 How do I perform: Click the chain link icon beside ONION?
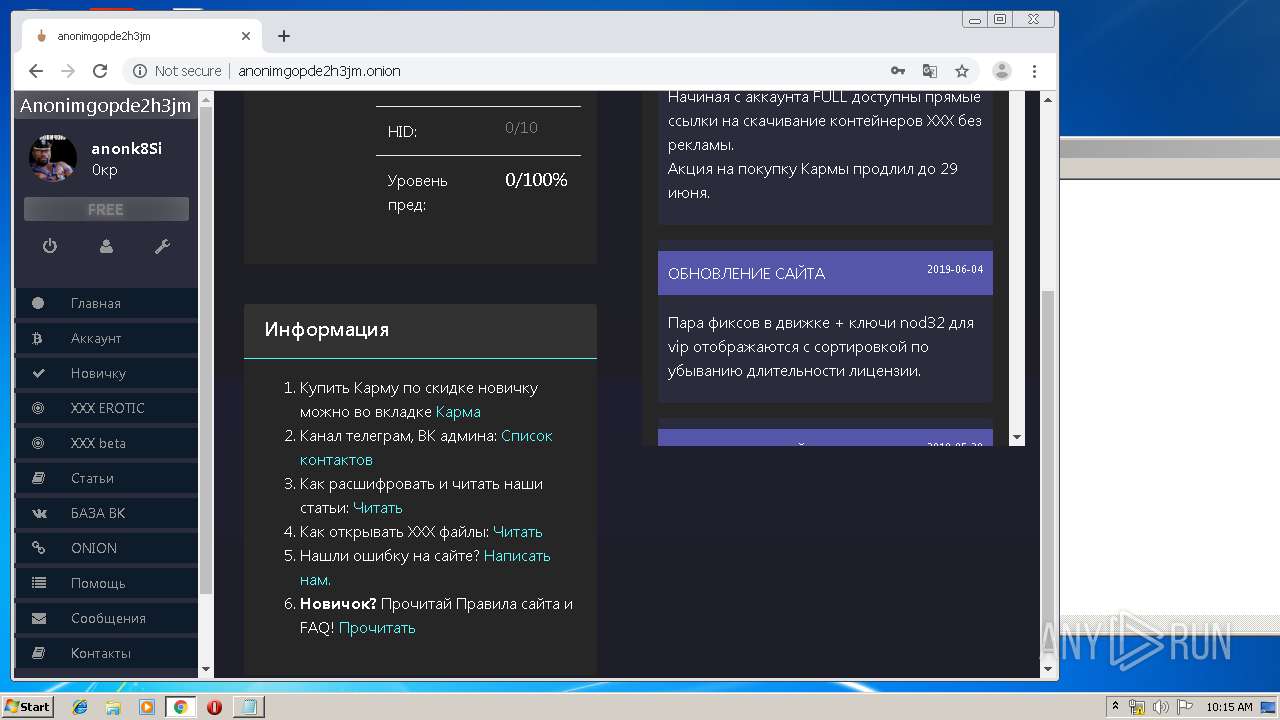38,548
